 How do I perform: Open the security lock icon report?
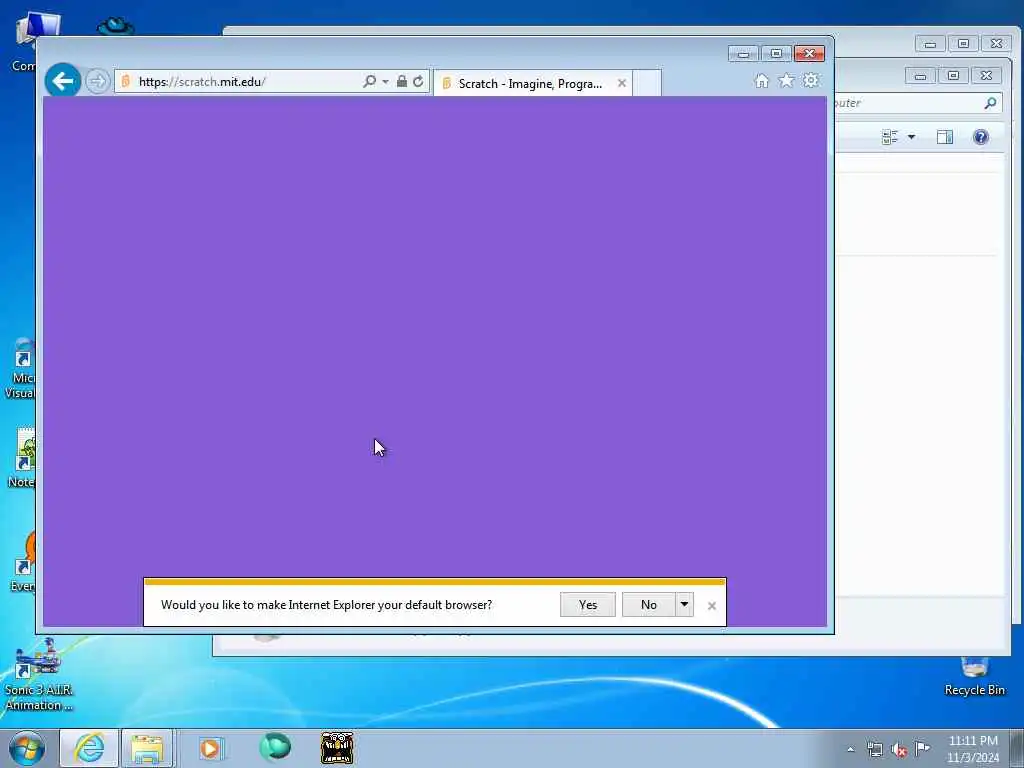tap(402, 81)
